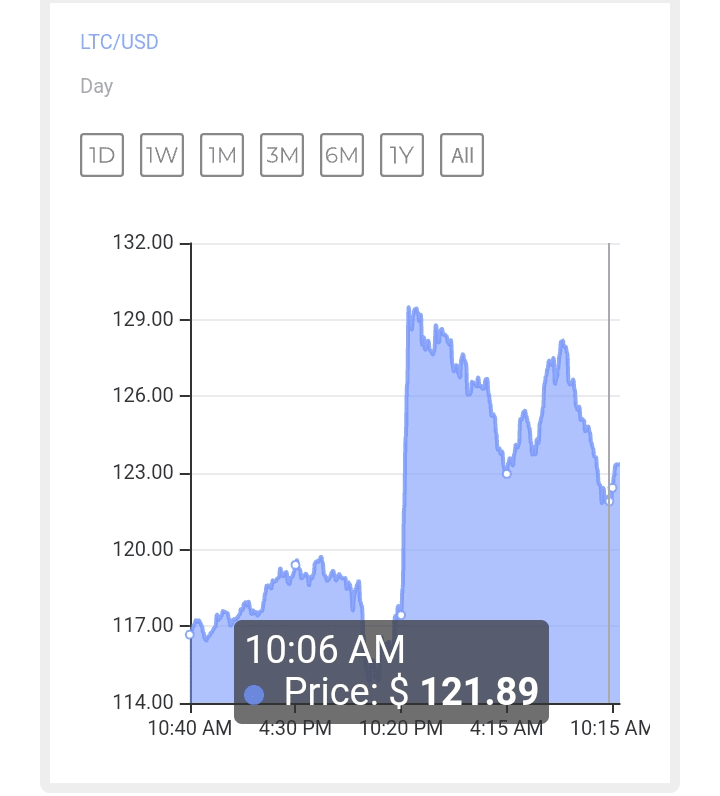Click data marker above 4:30 PM
This screenshot has height=796, width=720.
[x=295, y=565]
